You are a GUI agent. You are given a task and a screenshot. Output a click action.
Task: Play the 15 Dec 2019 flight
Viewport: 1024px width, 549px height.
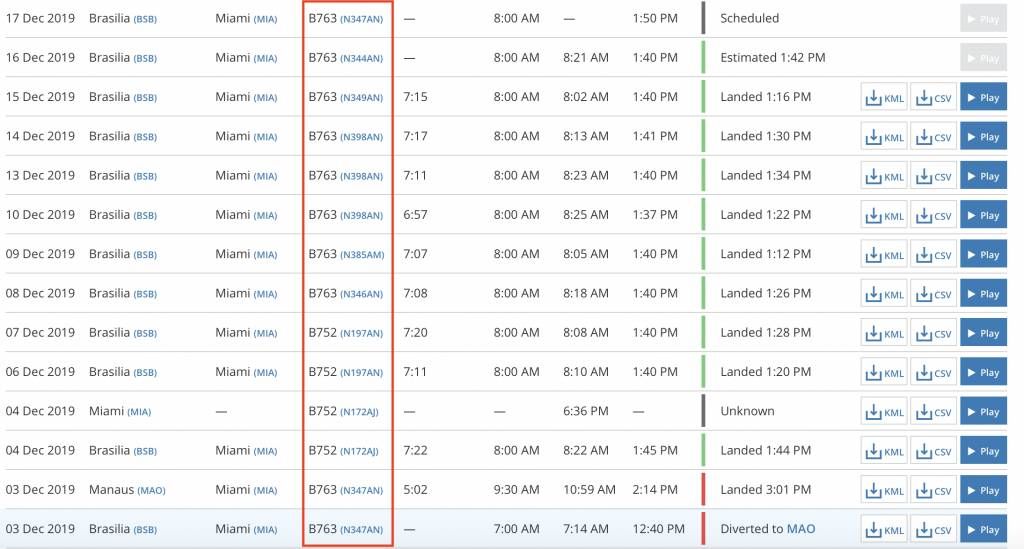click(x=984, y=97)
